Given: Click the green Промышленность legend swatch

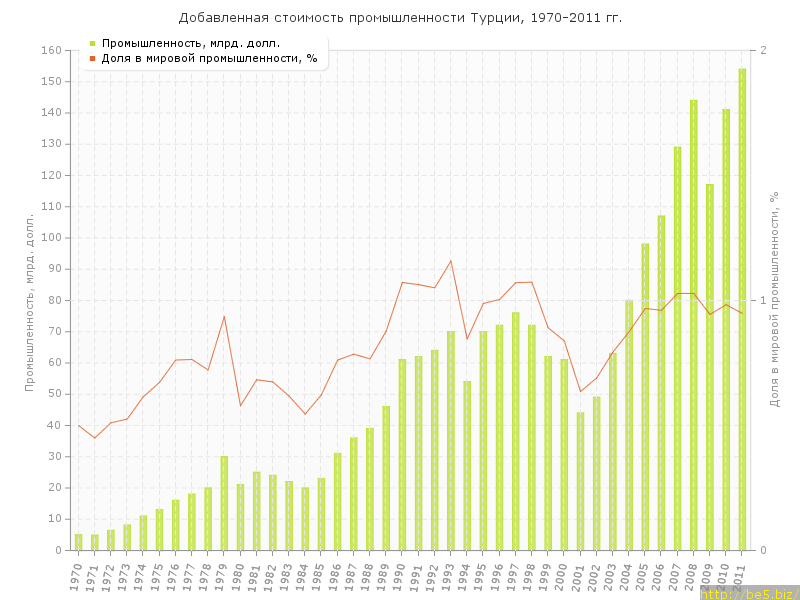Looking at the screenshot, I should (92, 43).
